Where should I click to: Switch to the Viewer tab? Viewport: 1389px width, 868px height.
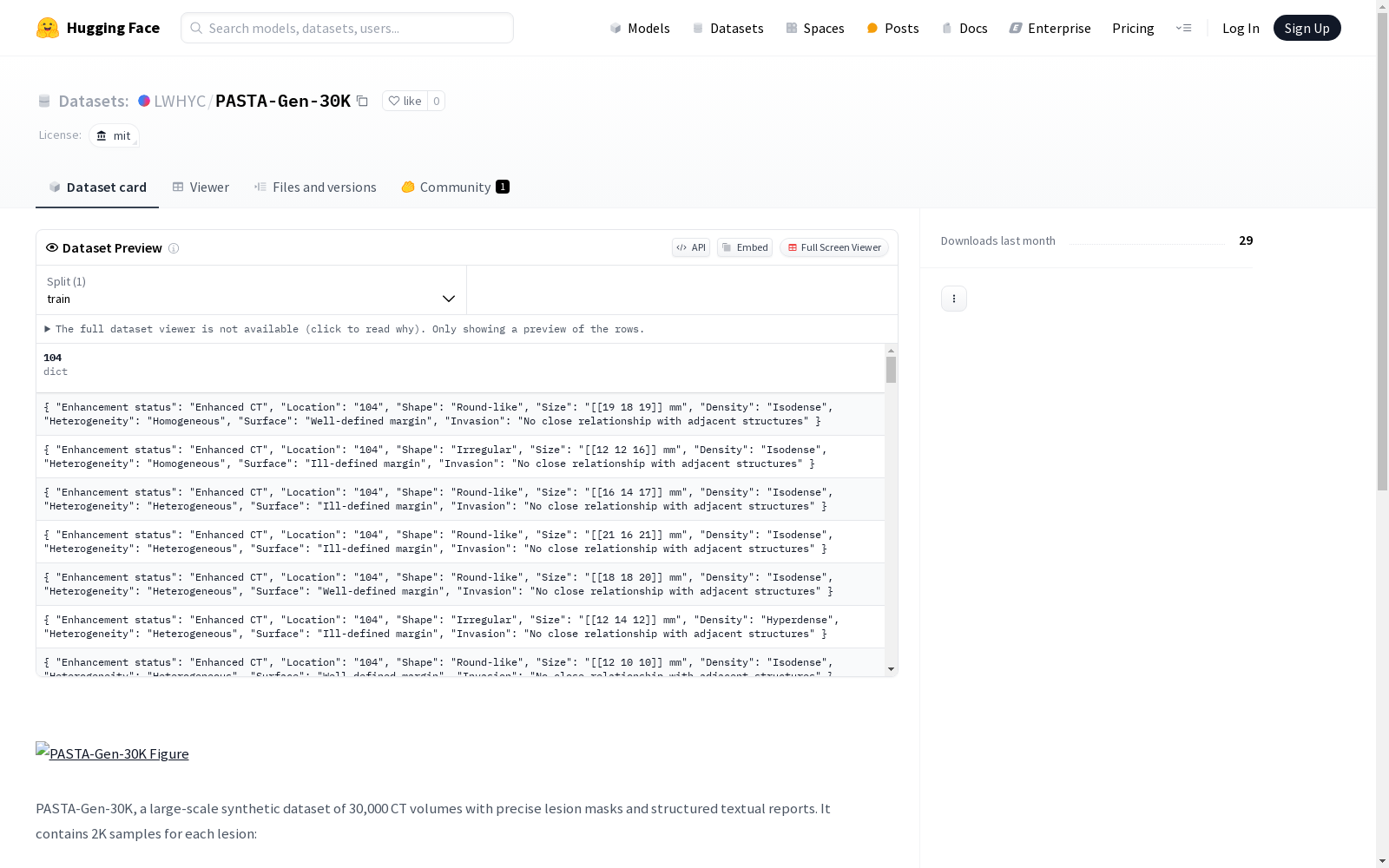coord(201,187)
